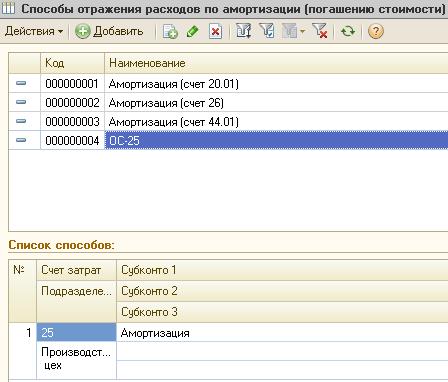This screenshot has width=448, height=382.
Task: Select the Амортизация (счет 20.01) row
Action: coord(228,83)
